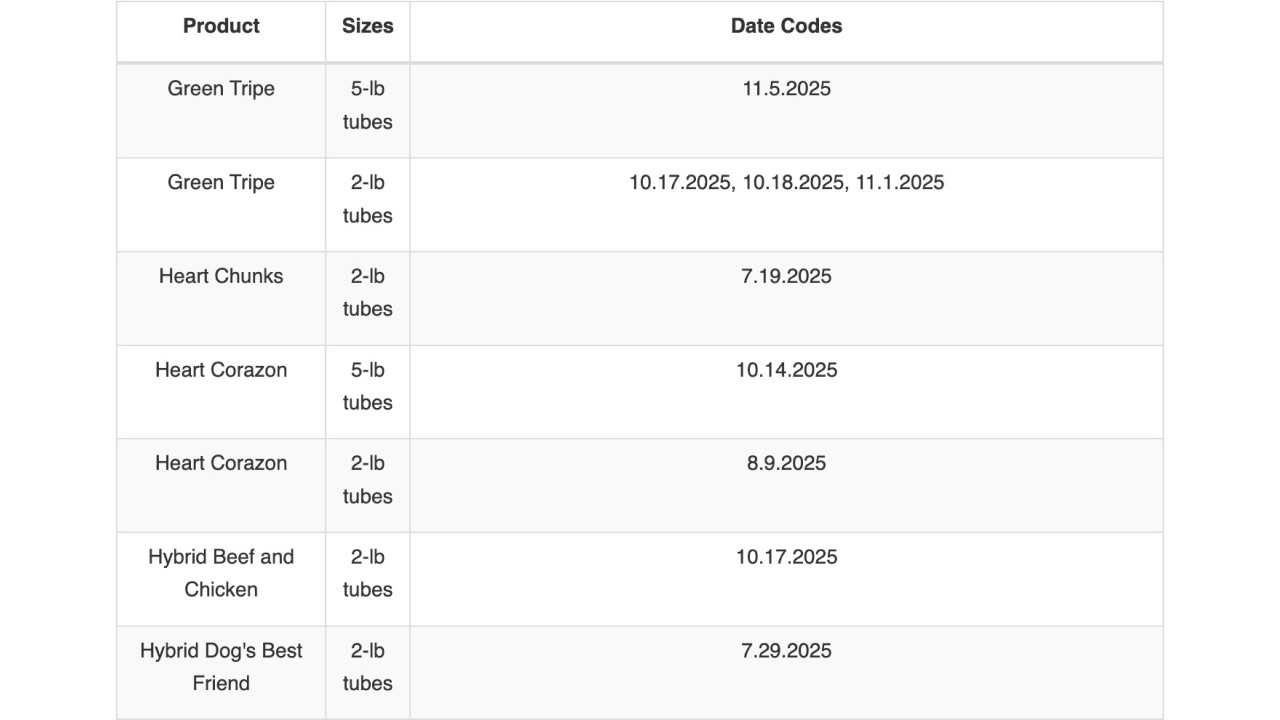
Task: Click the 5-lb tubes size for Green Tripe
Action: pos(368,105)
